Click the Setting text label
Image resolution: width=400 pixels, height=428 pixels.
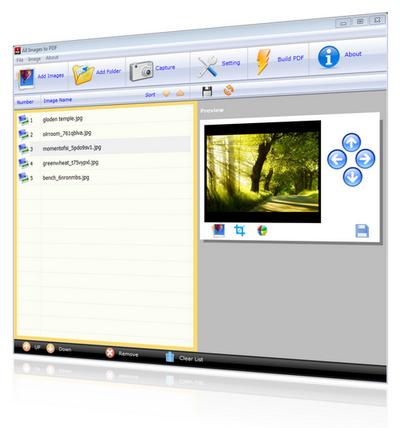point(231,63)
